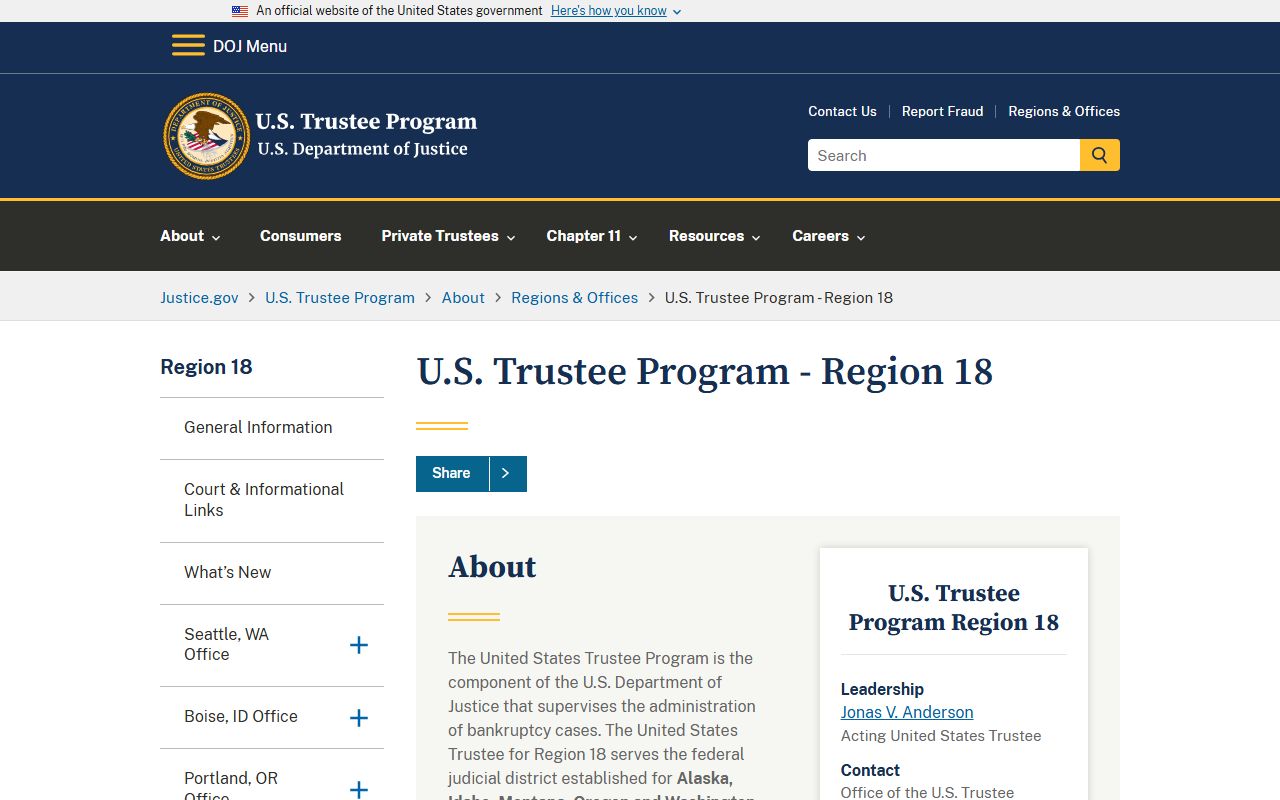The width and height of the screenshot is (1280, 800).
Task: Open the Resources dropdown menu
Action: click(715, 236)
